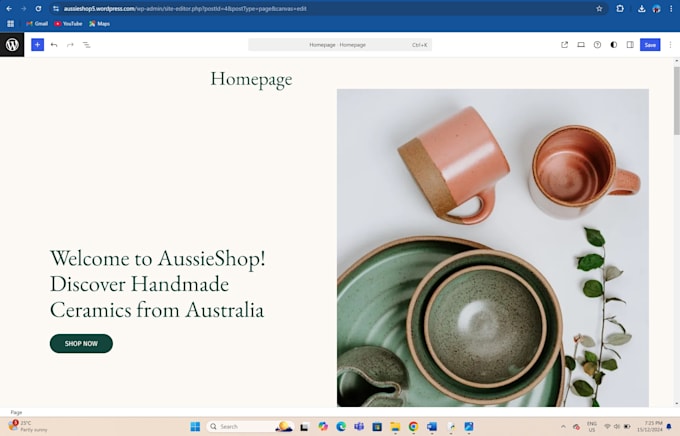
Task: Redo the last undone change
Action: (70, 45)
